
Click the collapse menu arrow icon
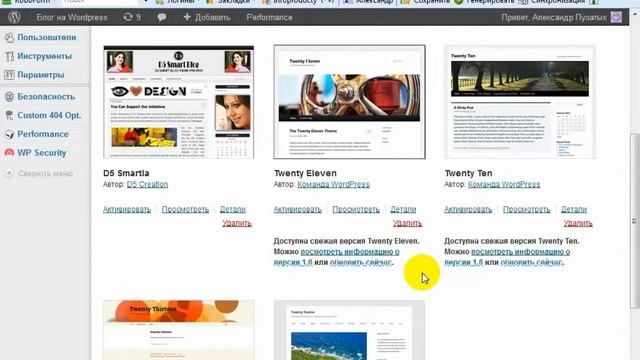click(9, 173)
